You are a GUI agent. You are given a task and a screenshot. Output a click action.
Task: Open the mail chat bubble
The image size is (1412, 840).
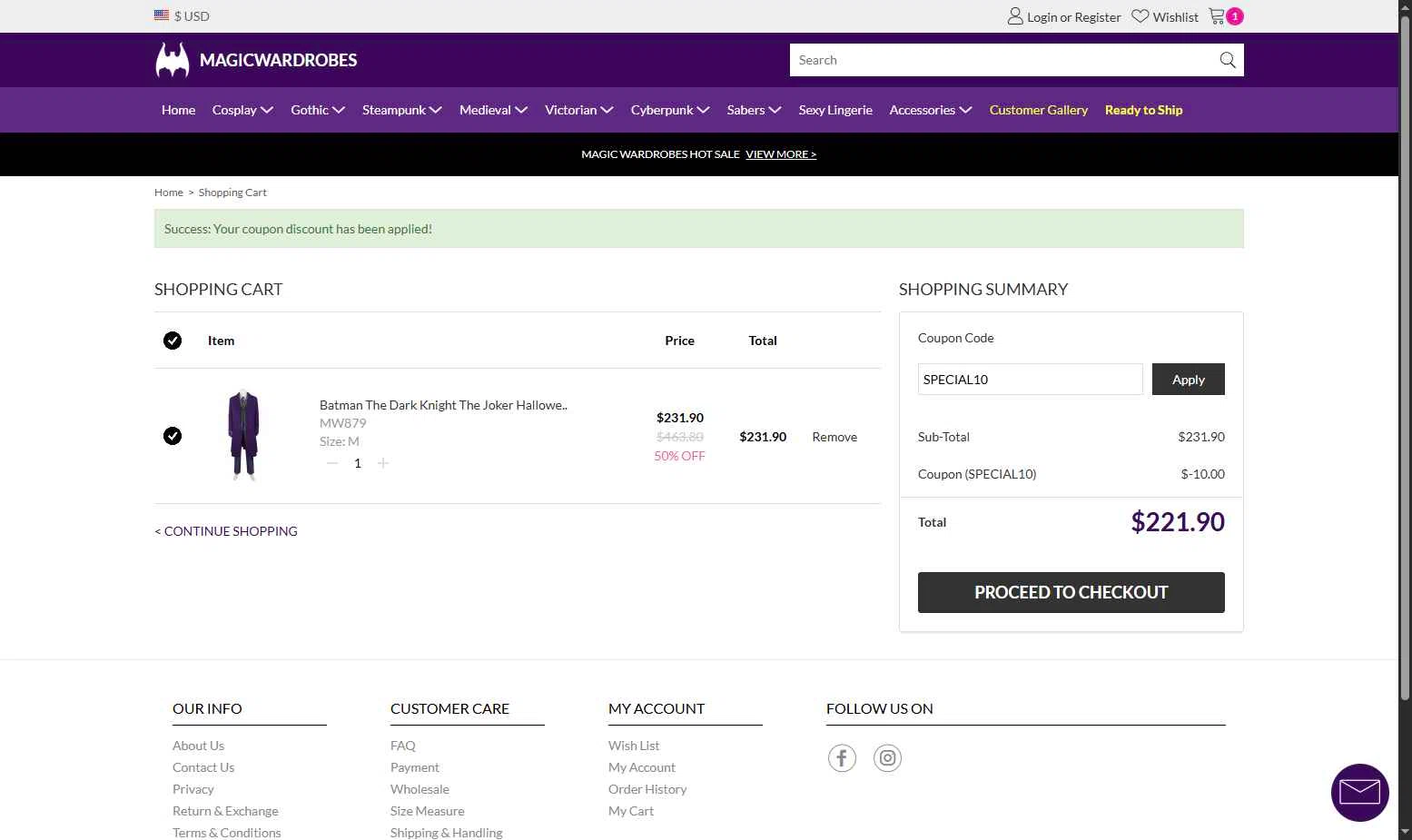click(1359, 792)
